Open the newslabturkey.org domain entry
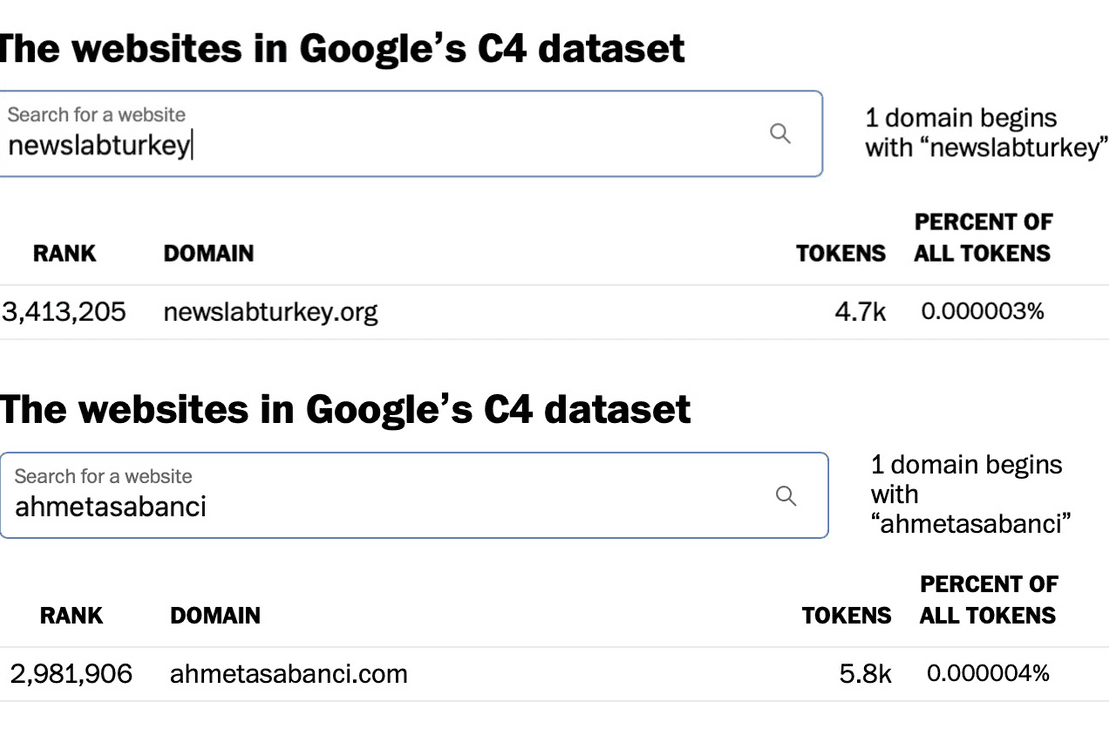 [x=271, y=312]
